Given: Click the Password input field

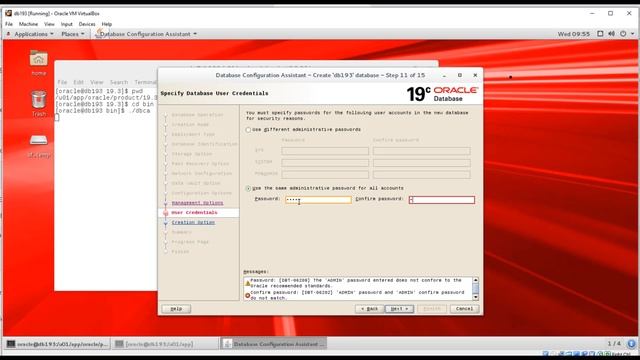Looking at the screenshot, I should point(318,200).
